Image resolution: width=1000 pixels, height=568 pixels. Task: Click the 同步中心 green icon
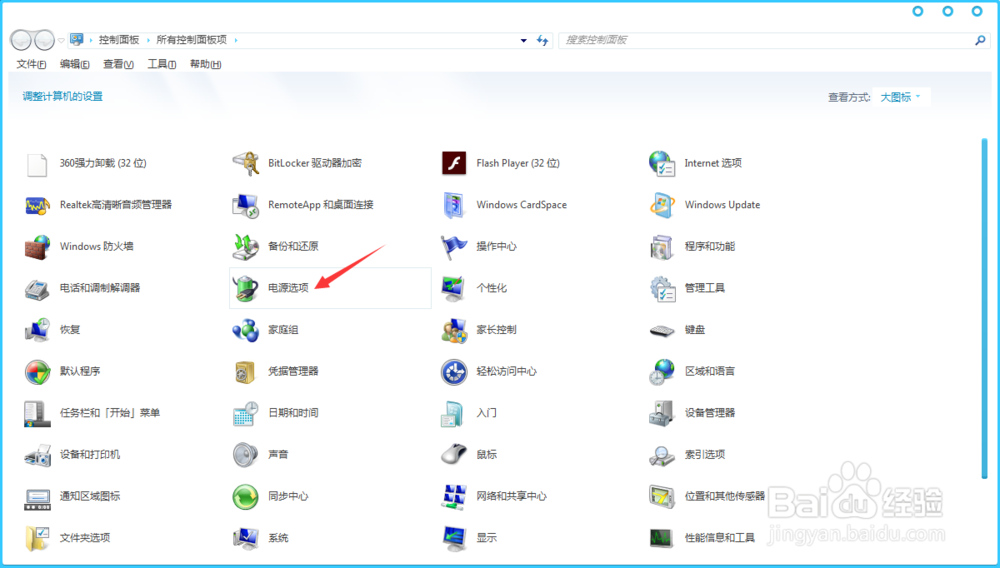click(x=246, y=497)
